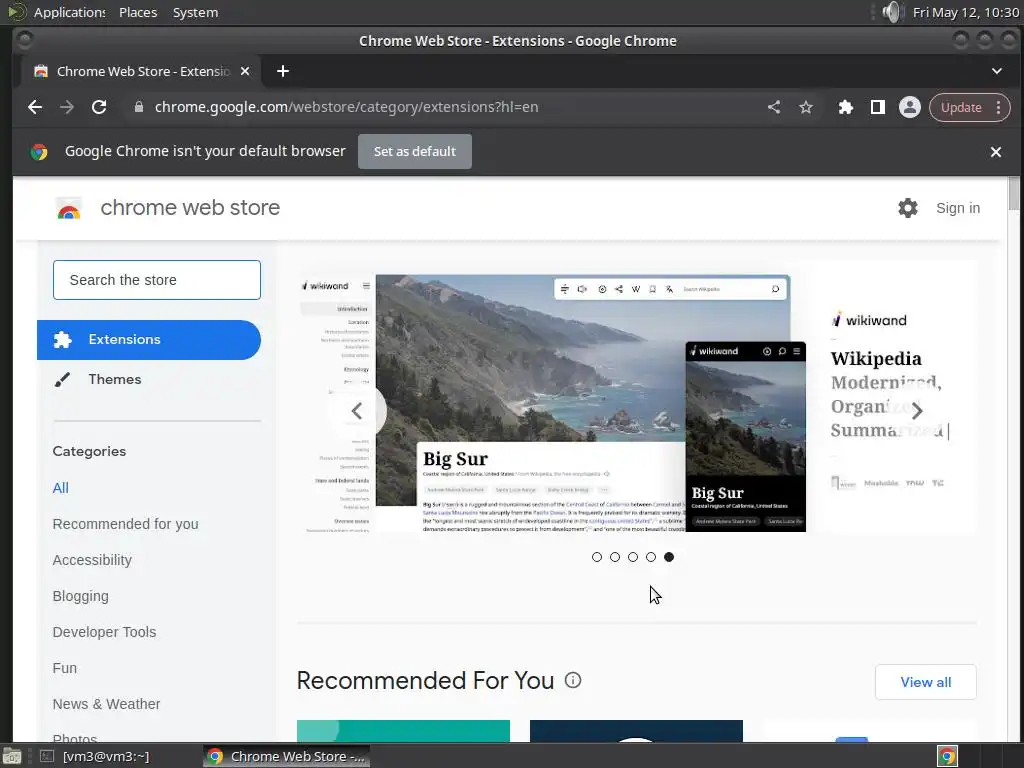The width and height of the screenshot is (1024, 768).
Task: Select the fifth carousel dot
Action: pos(669,557)
